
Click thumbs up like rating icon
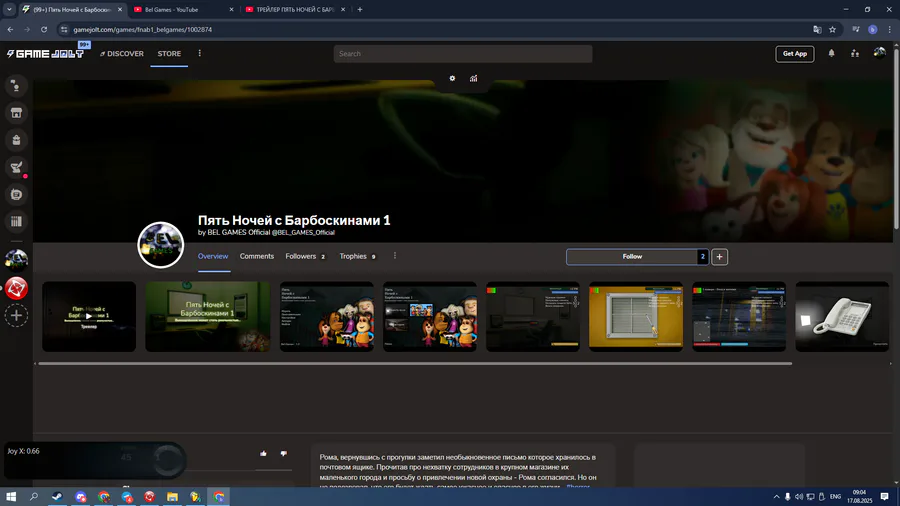[x=263, y=453]
